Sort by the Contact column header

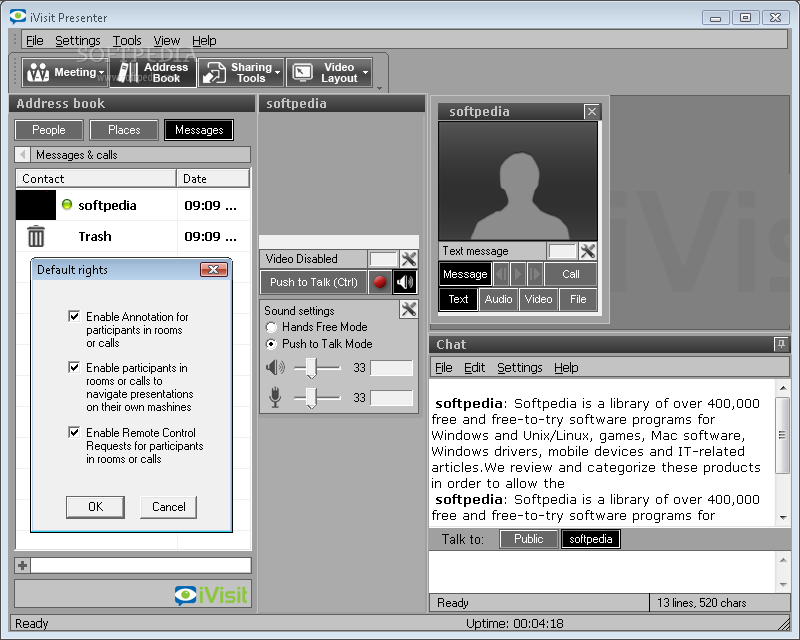pyautogui.click(x=96, y=179)
